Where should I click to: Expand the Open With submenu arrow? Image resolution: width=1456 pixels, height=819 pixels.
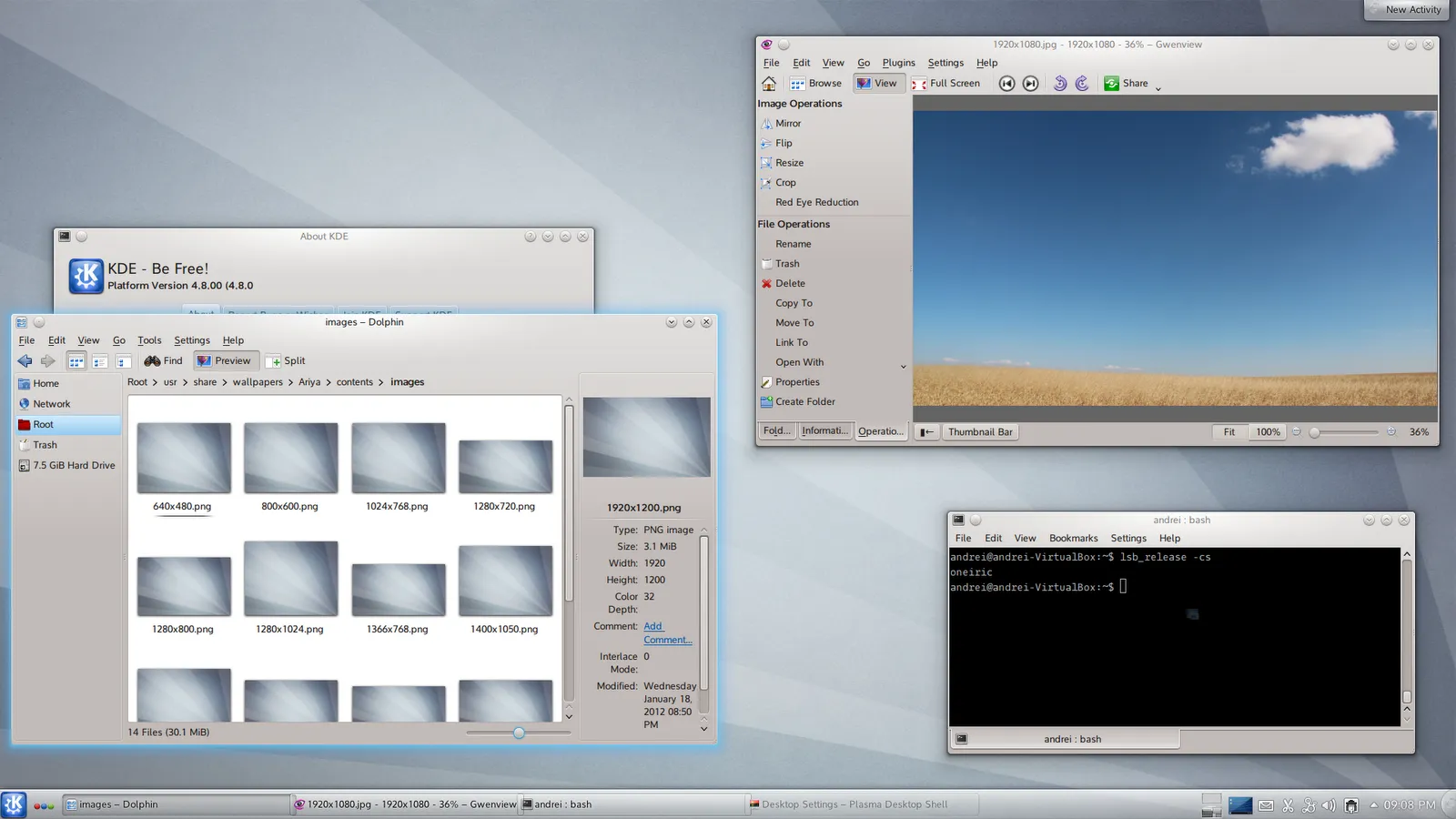point(903,366)
